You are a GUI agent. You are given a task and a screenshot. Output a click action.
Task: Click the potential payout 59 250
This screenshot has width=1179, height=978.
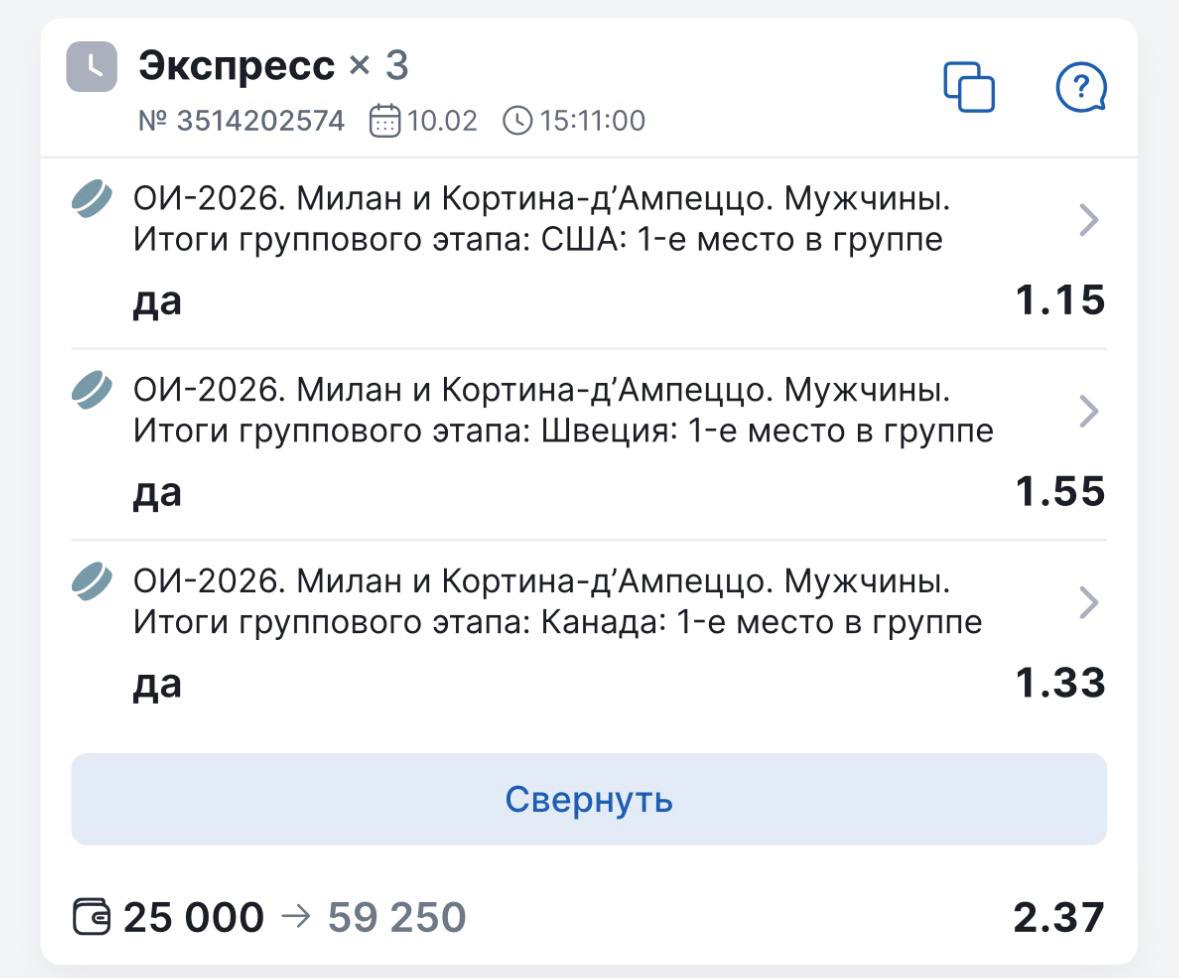coord(396,917)
